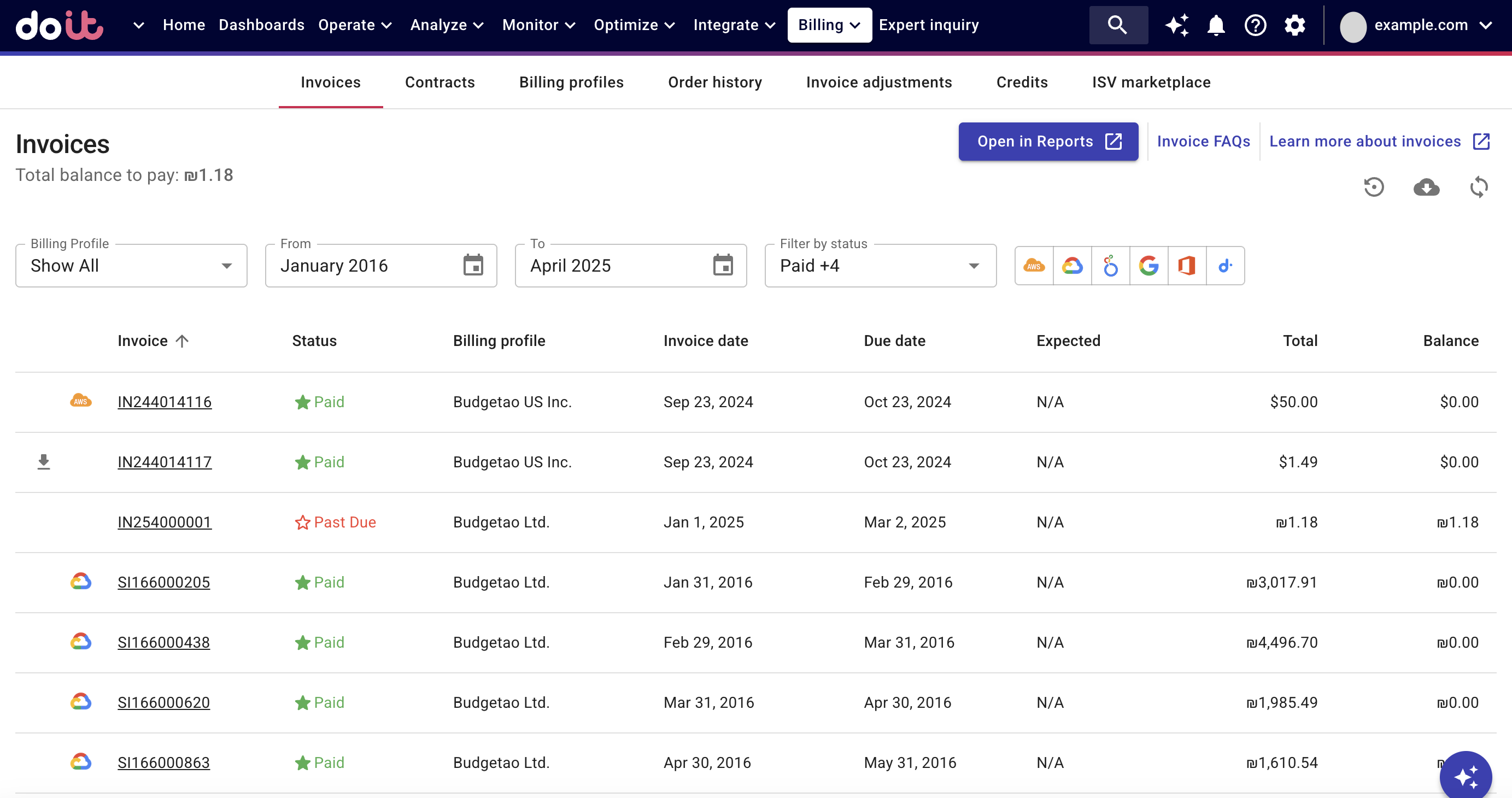1512x798 pixels.
Task: Switch to the Order history tab
Action: tap(715, 82)
